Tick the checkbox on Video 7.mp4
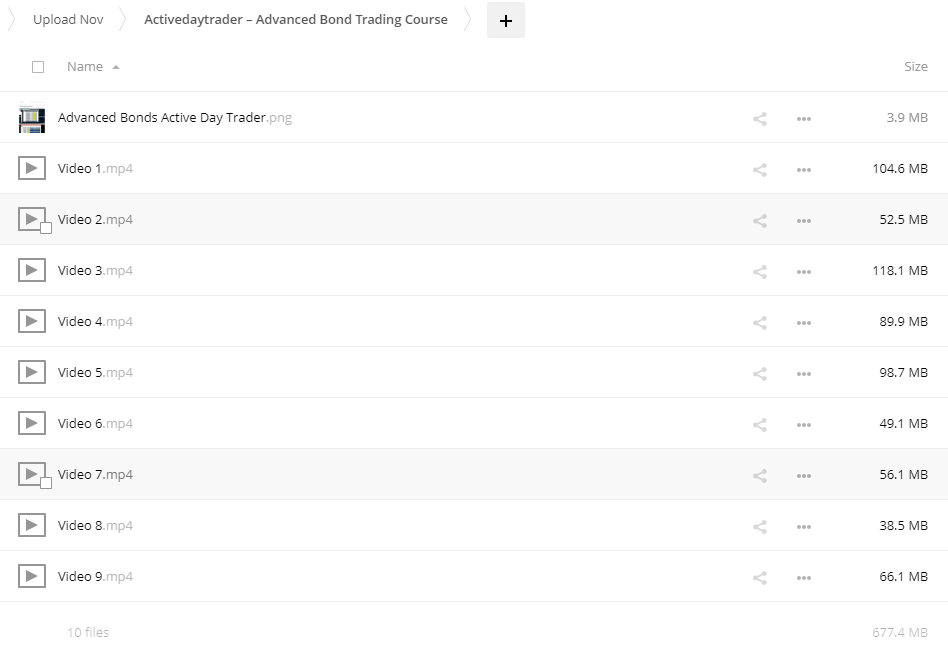948x651 pixels. [46, 483]
